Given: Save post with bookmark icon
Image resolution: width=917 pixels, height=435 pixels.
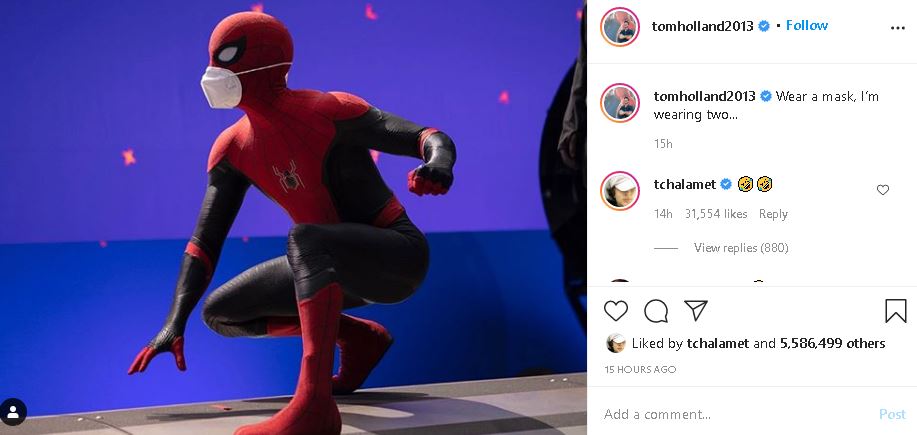Looking at the screenshot, I should pyautogui.click(x=895, y=311).
